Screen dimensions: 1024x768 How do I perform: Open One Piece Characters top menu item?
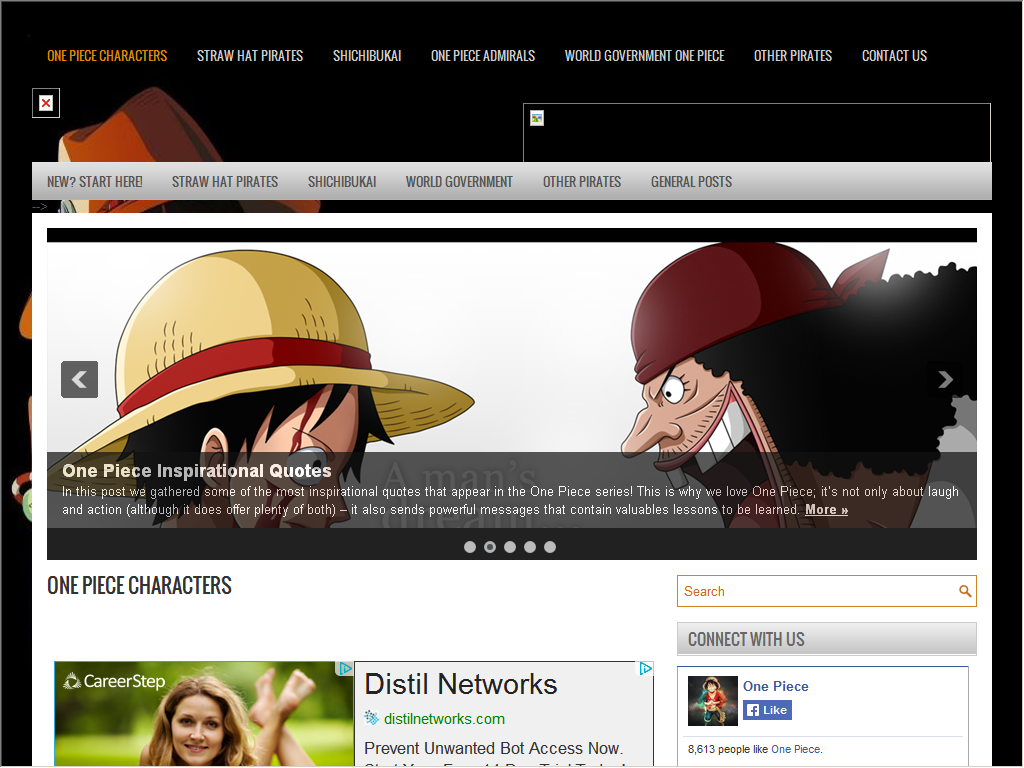[107, 56]
